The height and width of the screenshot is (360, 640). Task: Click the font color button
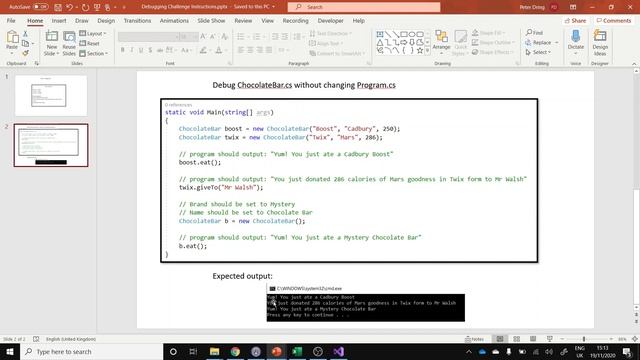tap(219, 50)
